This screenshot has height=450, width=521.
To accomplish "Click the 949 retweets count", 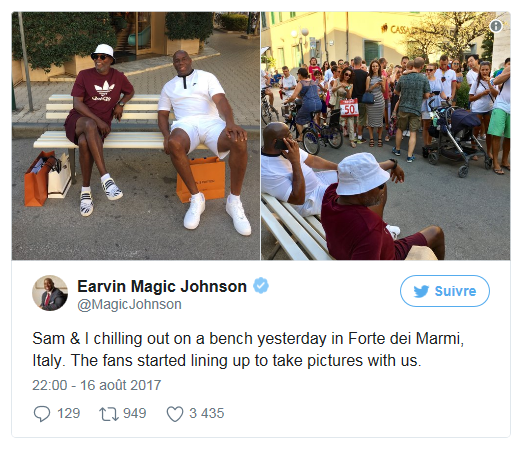I will 135,413.
